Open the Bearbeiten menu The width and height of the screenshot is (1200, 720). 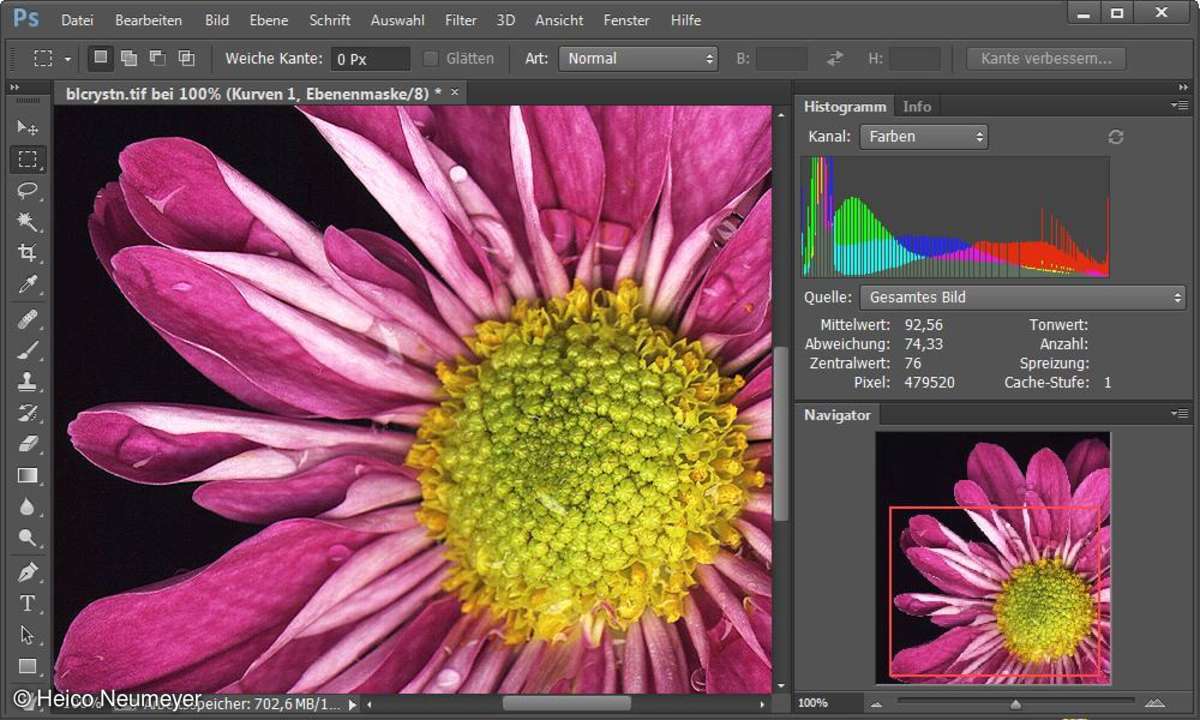(149, 19)
